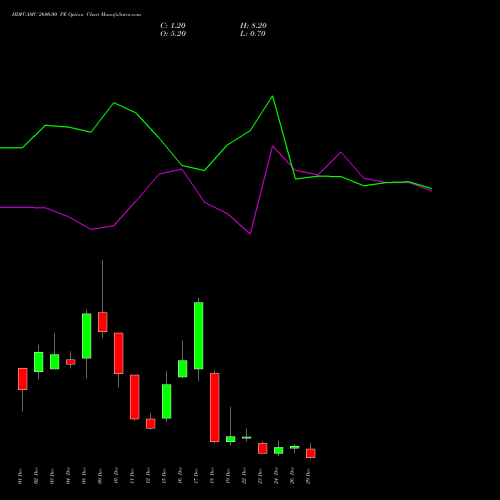This screenshot has height=500, width=500.
Task: Select the '04 Dec' date label
Action: (68, 476)
